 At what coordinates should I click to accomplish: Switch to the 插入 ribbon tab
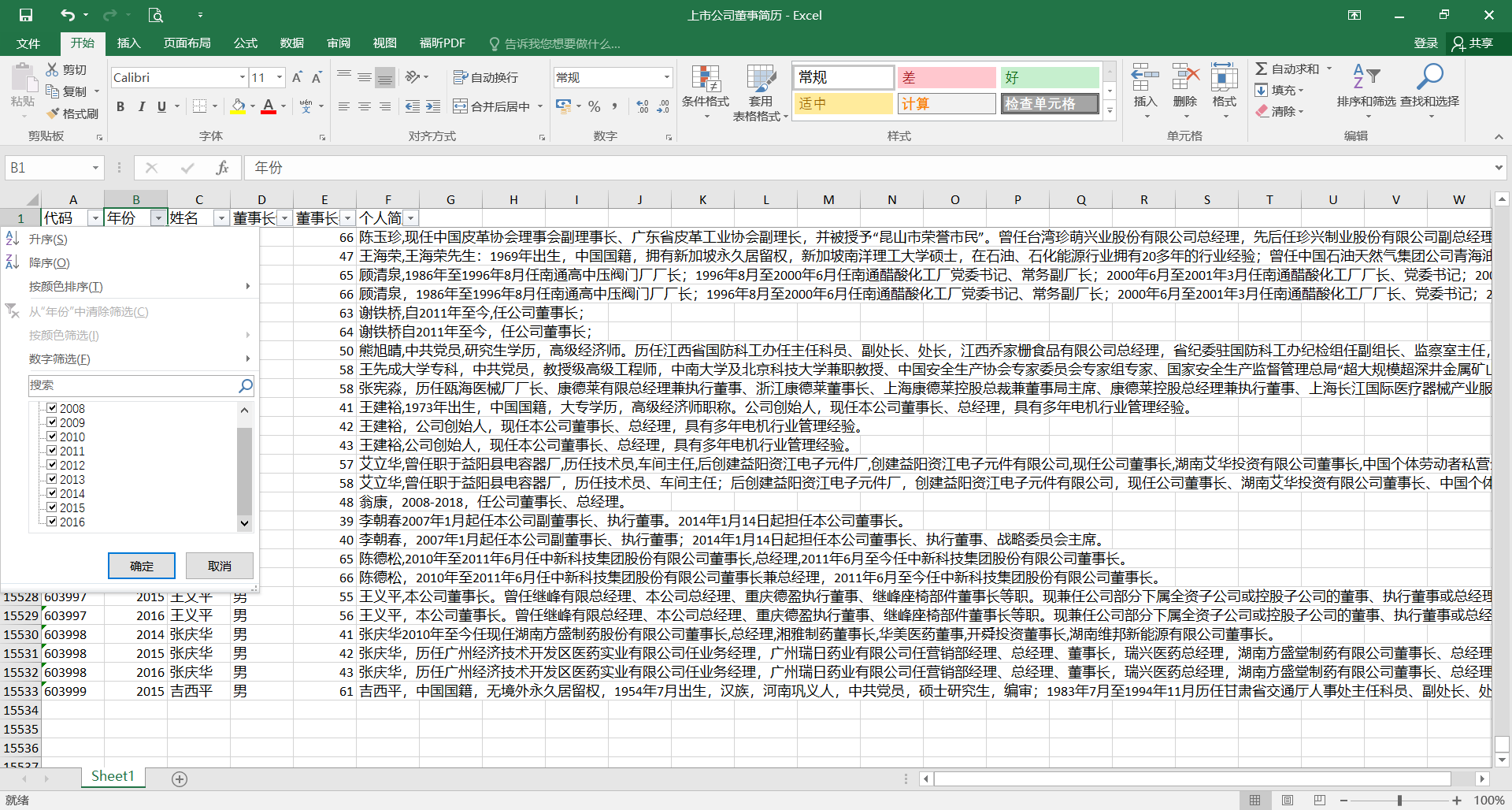128,43
